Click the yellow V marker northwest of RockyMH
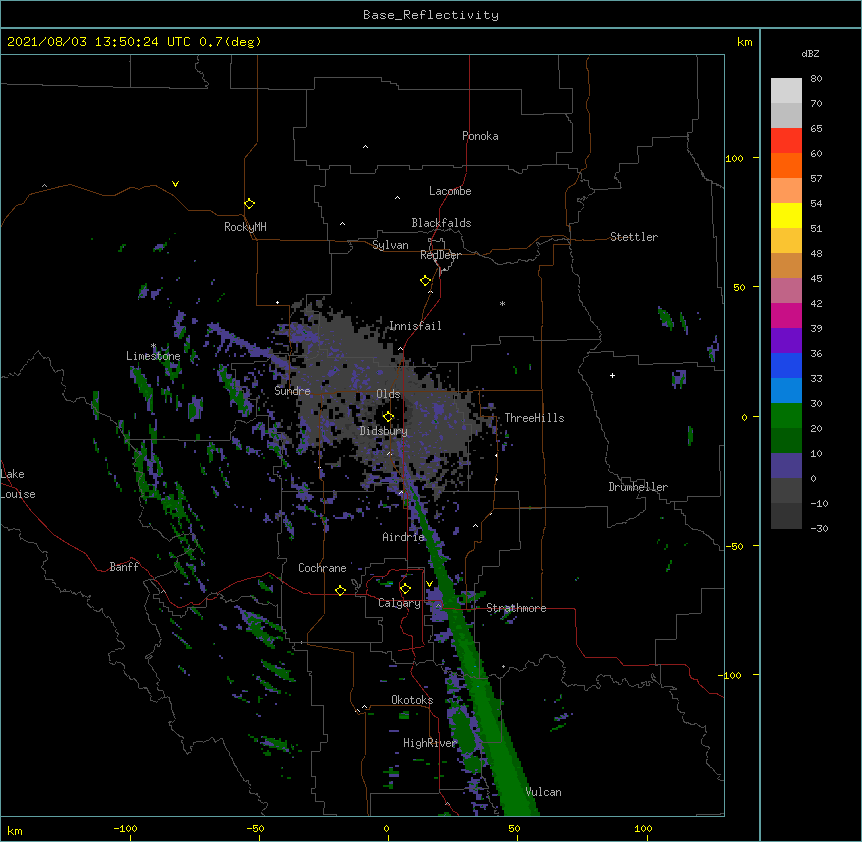Screen dimensions: 862x842 [175, 184]
